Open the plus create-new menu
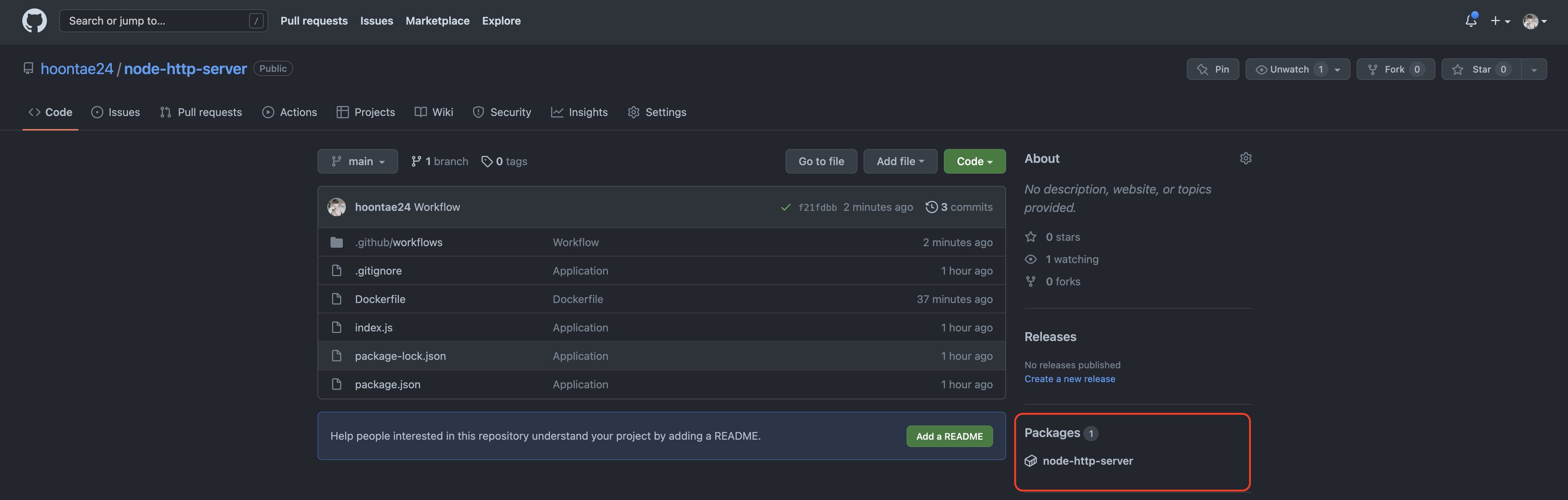1568x500 pixels. click(x=1500, y=21)
